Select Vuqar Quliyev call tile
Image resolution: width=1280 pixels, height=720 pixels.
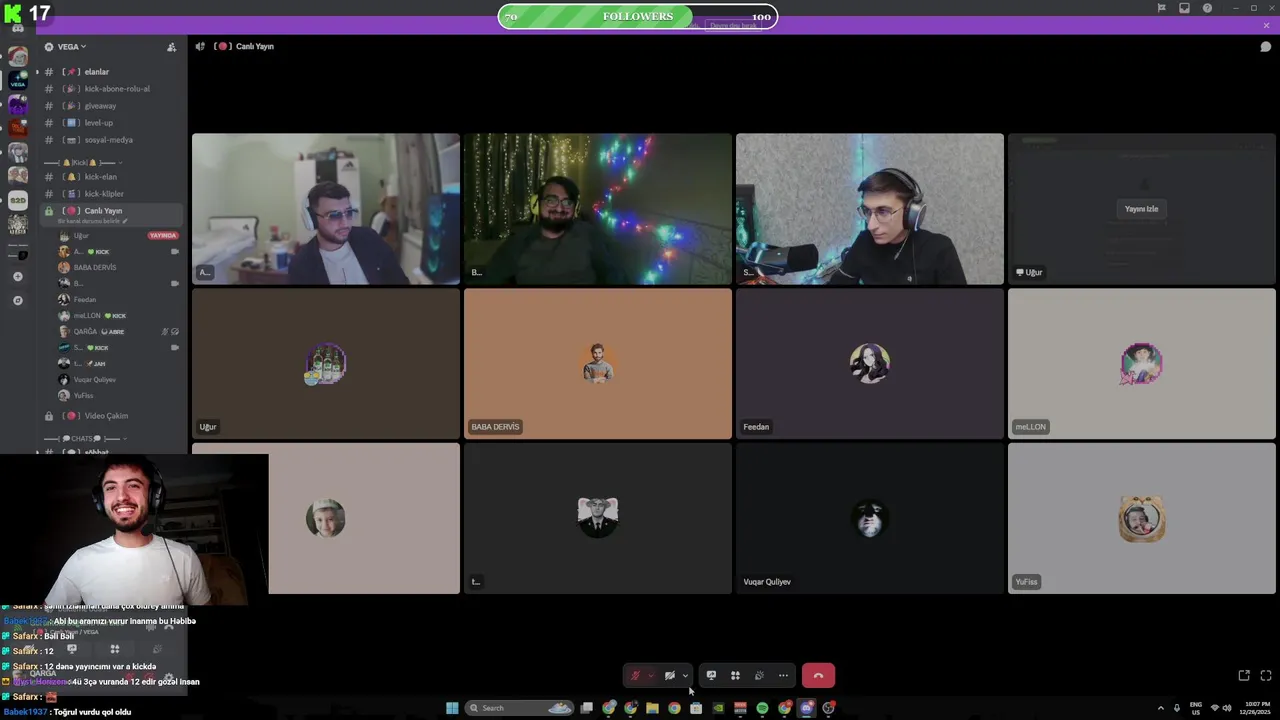(870, 519)
